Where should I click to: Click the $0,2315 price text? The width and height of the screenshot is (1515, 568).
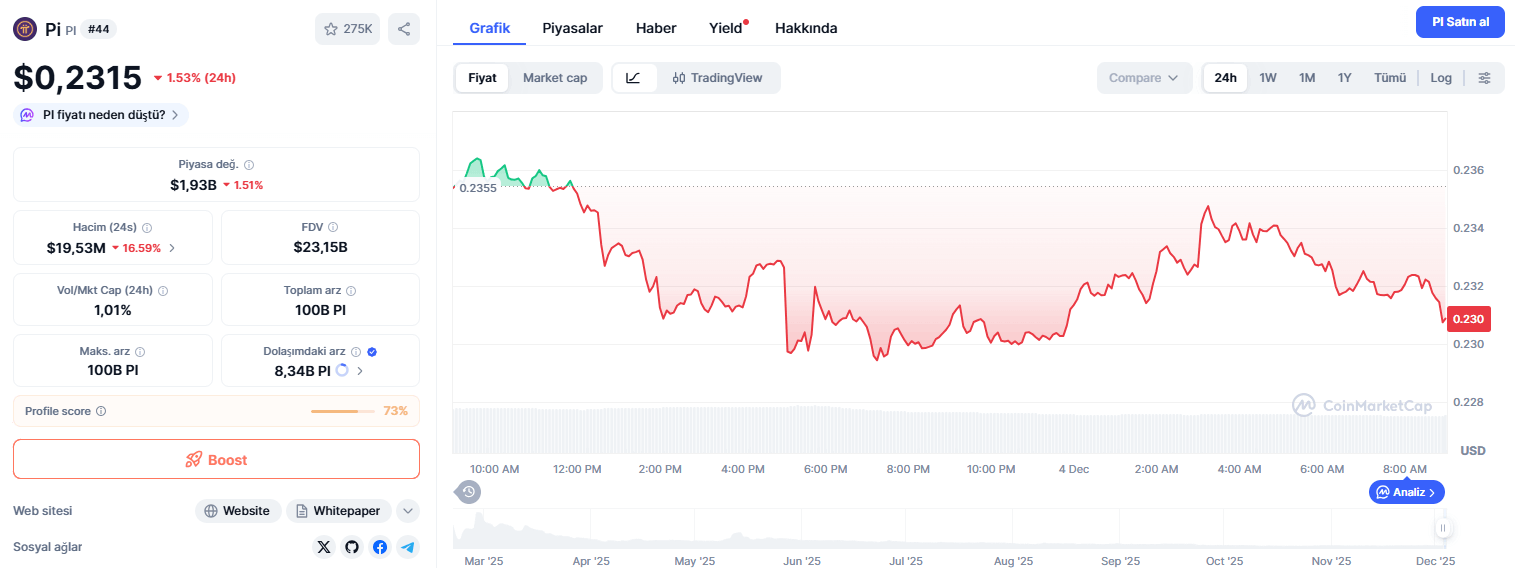click(x=78, y=78)
